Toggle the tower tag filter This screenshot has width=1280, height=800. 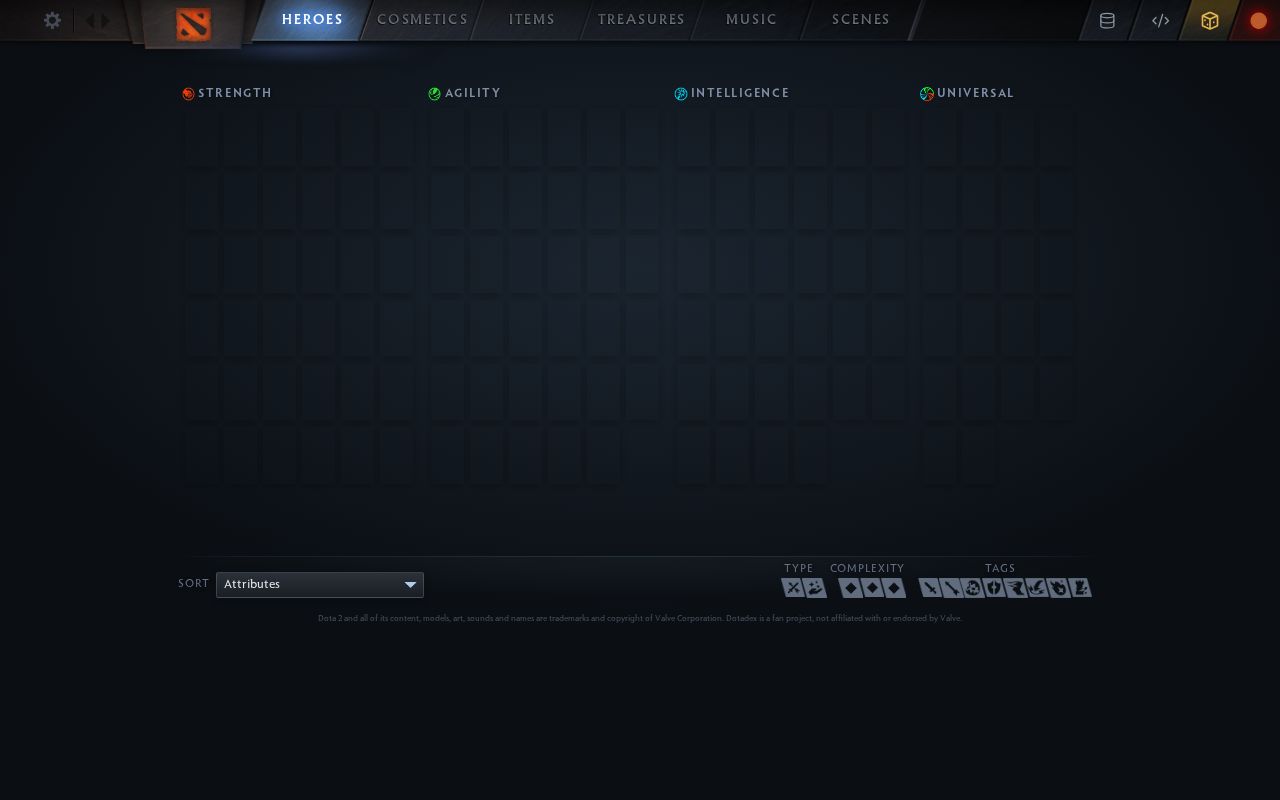pyautogui.click(x=1081, y=588)
